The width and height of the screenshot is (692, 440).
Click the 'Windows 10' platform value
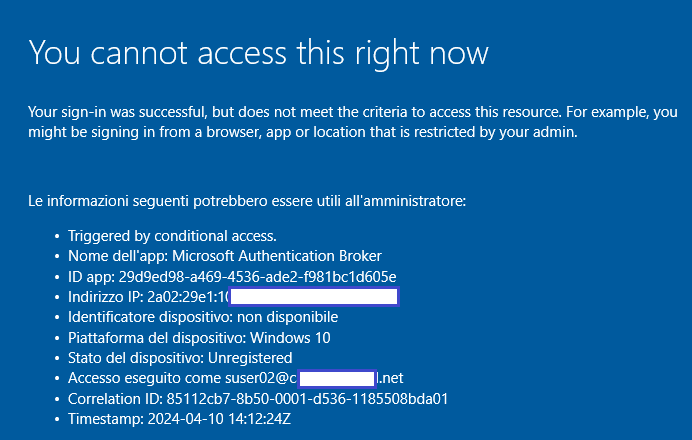(290, 338)
